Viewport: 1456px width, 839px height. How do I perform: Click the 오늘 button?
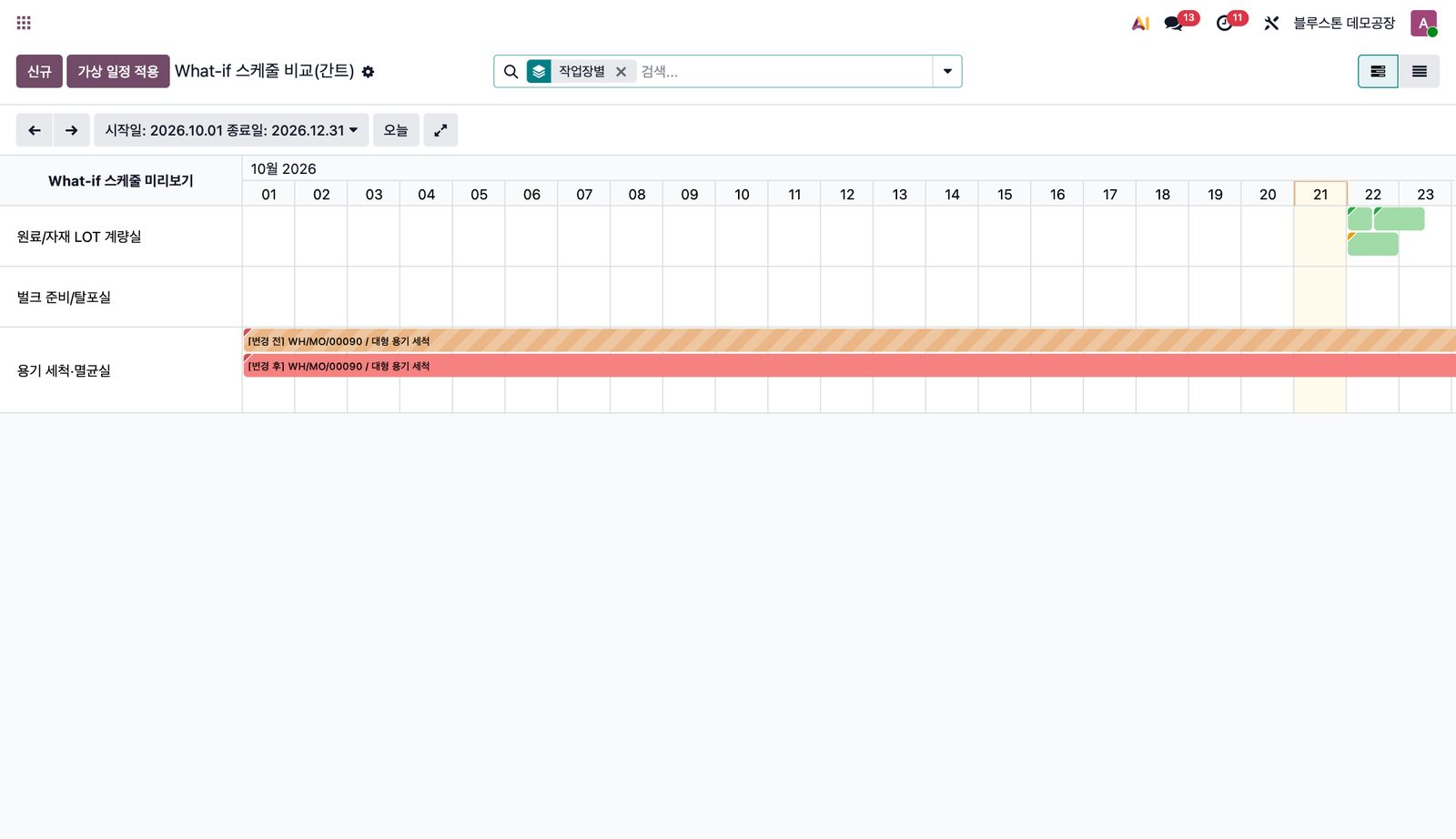(x=396, y=130)
